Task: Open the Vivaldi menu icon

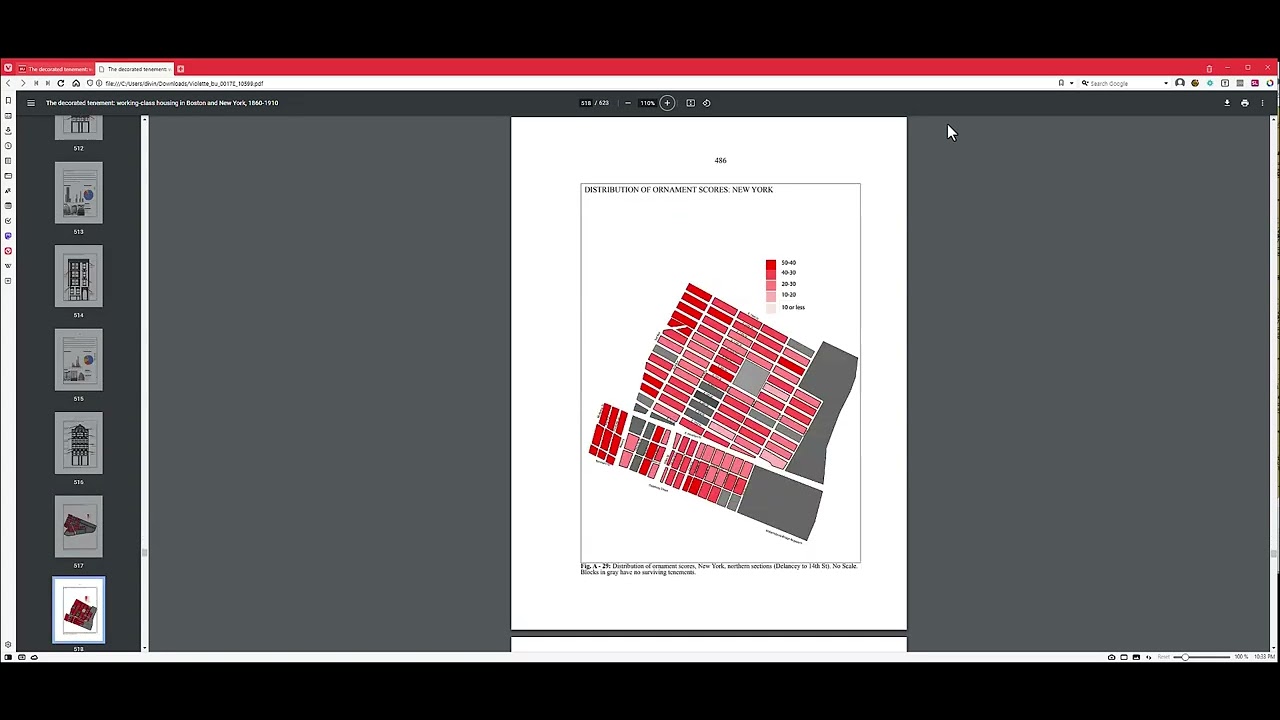Action: (x=8, y=68)
